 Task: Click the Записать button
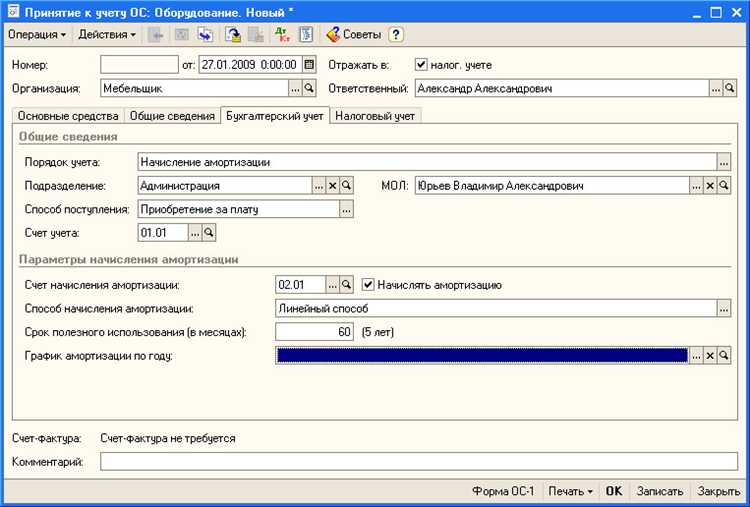tap(659, 492)
